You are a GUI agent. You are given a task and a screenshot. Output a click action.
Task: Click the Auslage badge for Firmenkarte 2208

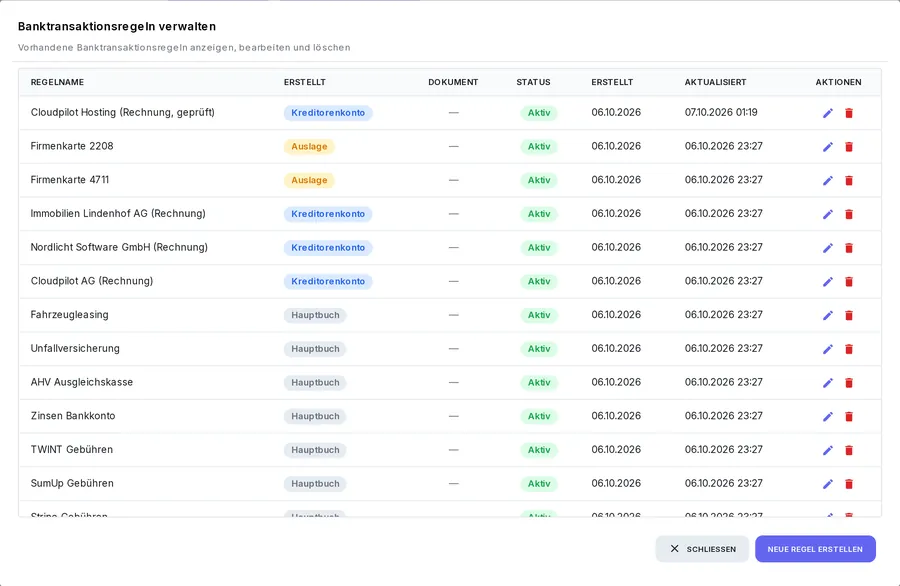(309, 146)
